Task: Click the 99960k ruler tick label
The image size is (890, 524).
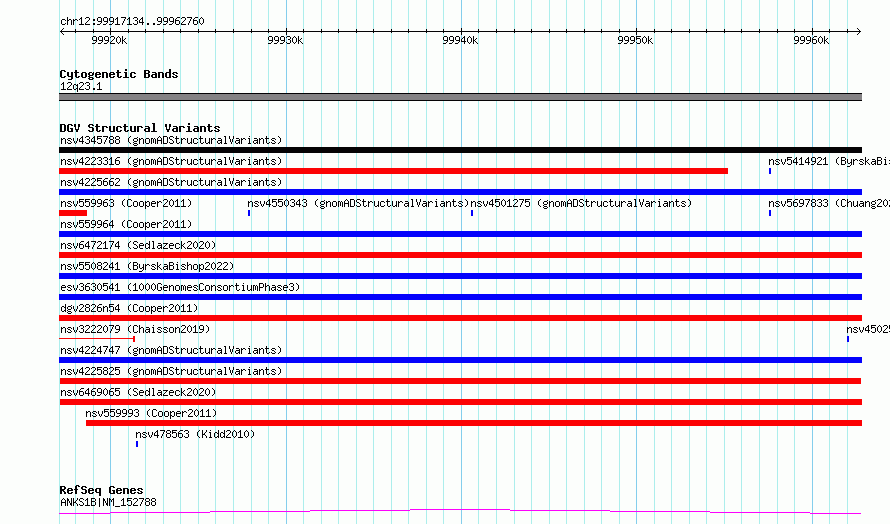Action: (811, 40)
